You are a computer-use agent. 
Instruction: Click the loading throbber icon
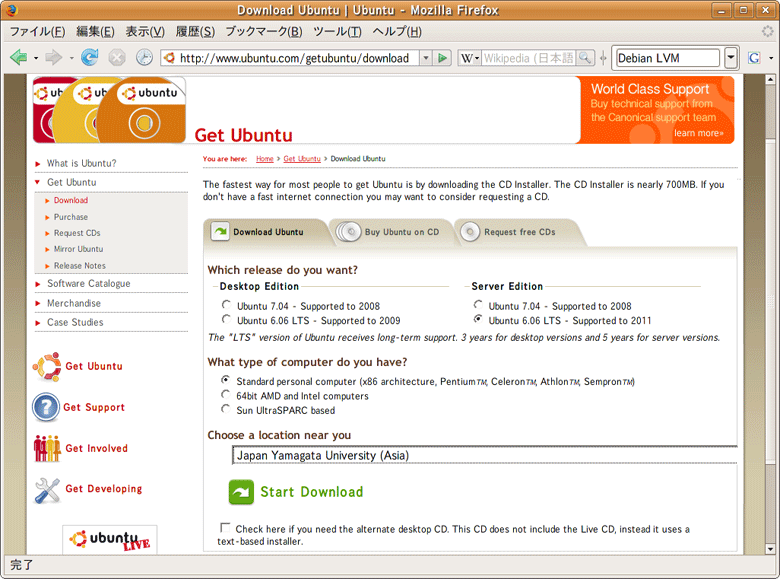click(768, 31)
